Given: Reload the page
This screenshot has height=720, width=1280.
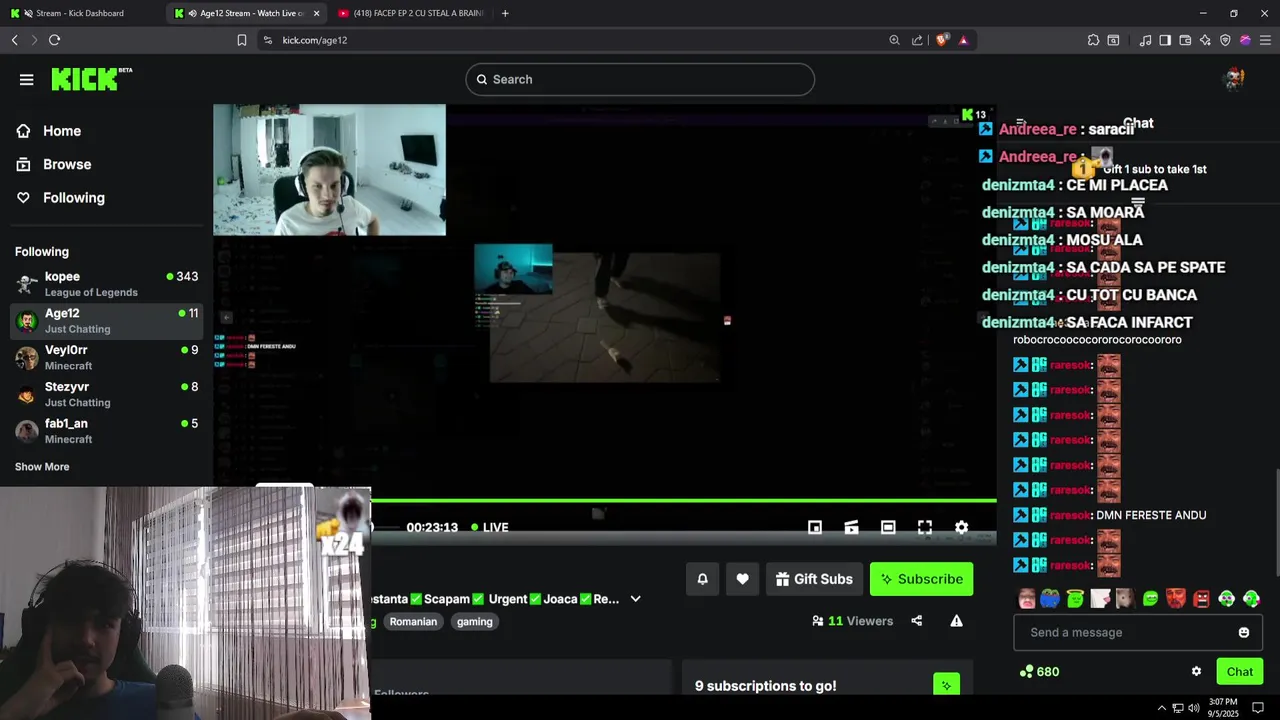Looking at the screenshot, I should pyautogui.click(x=54, y=40).
